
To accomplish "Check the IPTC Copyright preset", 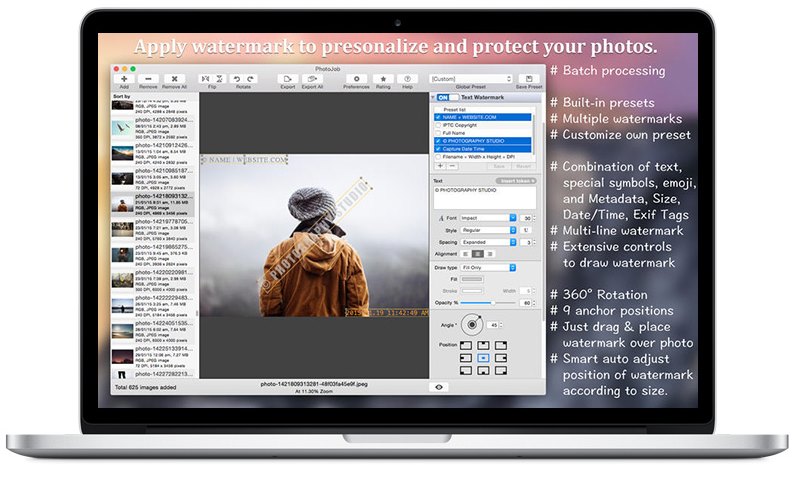I will [438, 125].
